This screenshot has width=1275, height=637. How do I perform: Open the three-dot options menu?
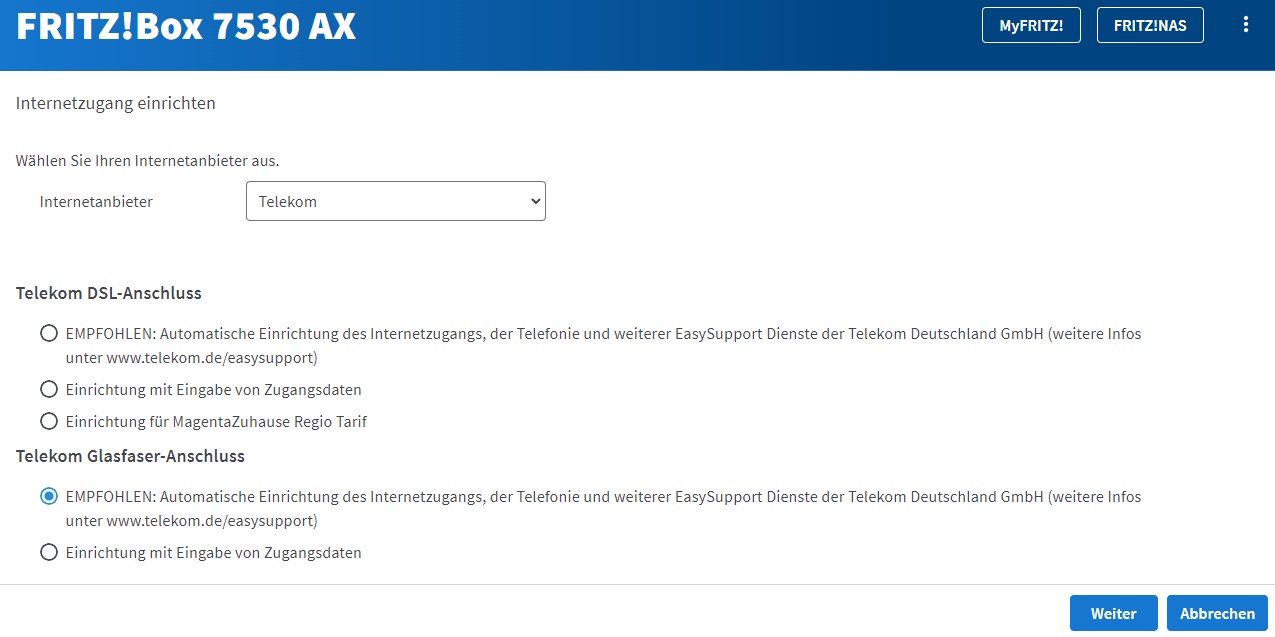1245,25
